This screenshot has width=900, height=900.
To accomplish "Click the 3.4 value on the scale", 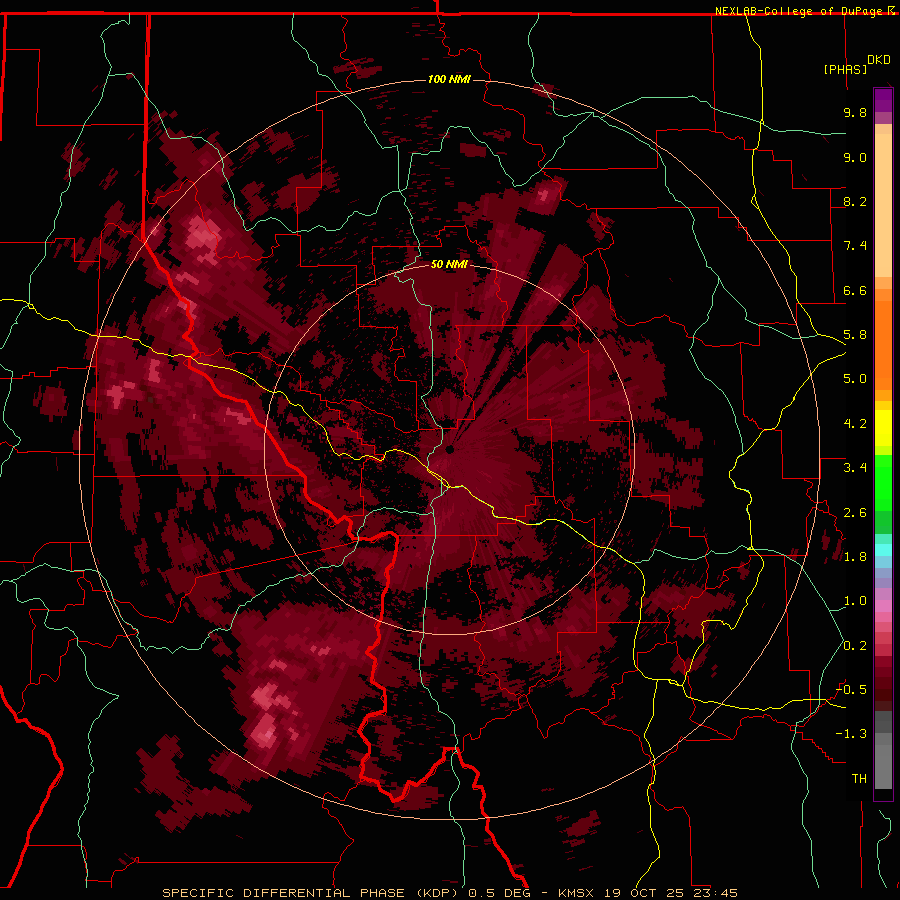I will pos(855,468).
